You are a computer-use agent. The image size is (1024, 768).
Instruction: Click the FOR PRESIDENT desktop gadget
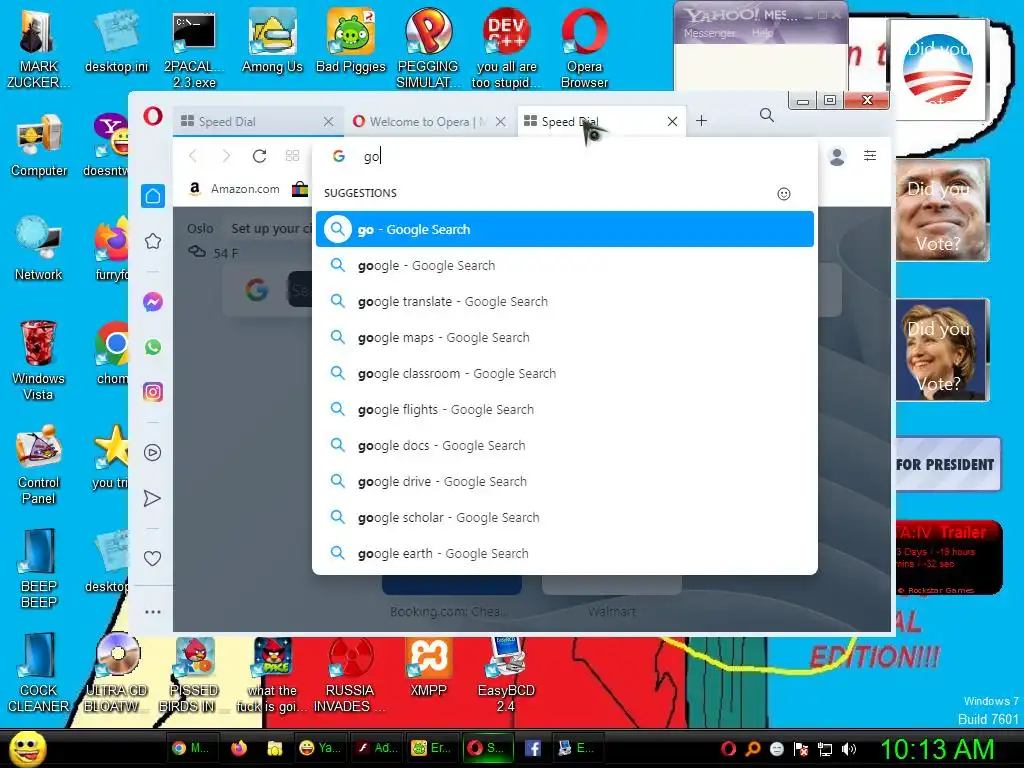[947, 464]
